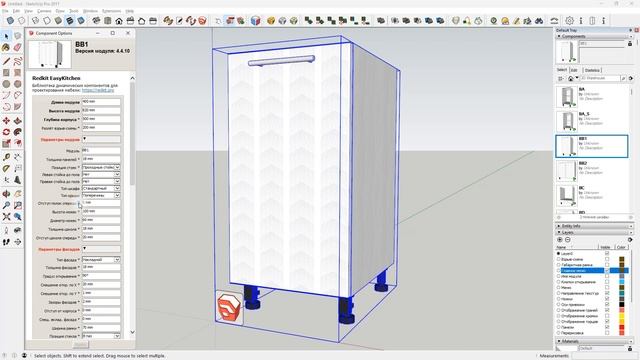Viewport: 640px width, 360px height.
Task: Select the Rotate tool
Action: coord(6,132)
